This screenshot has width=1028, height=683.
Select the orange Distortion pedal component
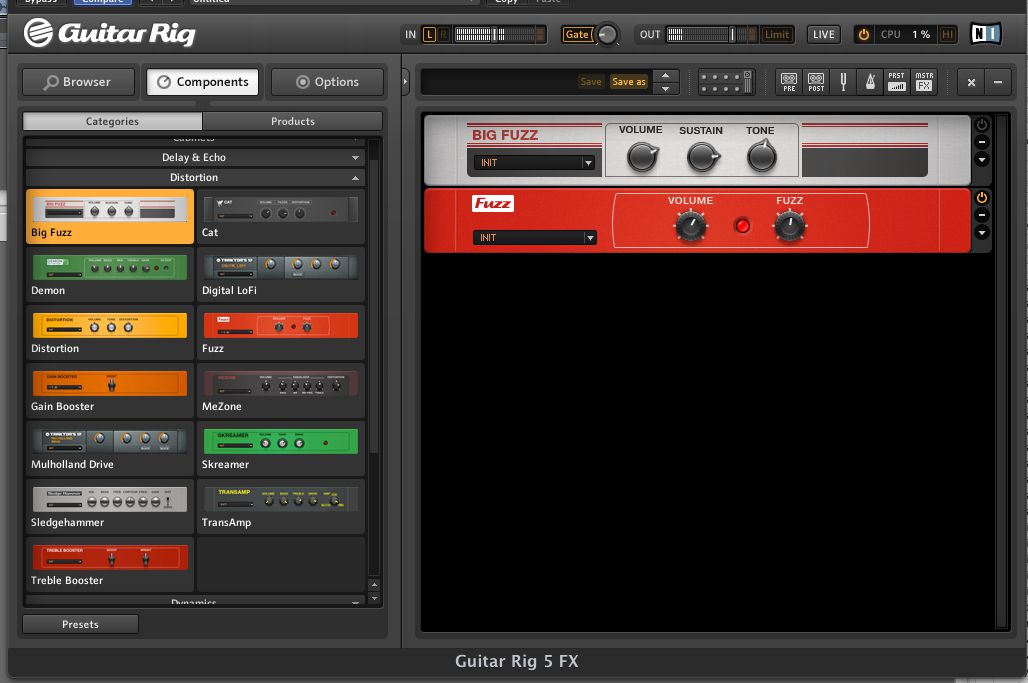[x=109, y=332]
